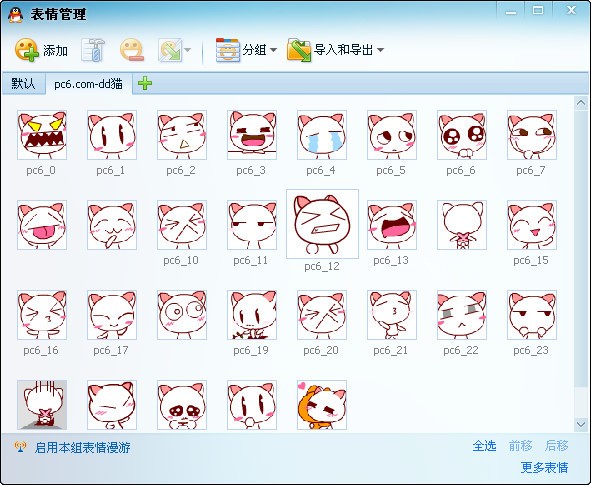Switch to the 默认 tab
The width and height of the screenshot is (591, 485).
click(x=23, y=83)
